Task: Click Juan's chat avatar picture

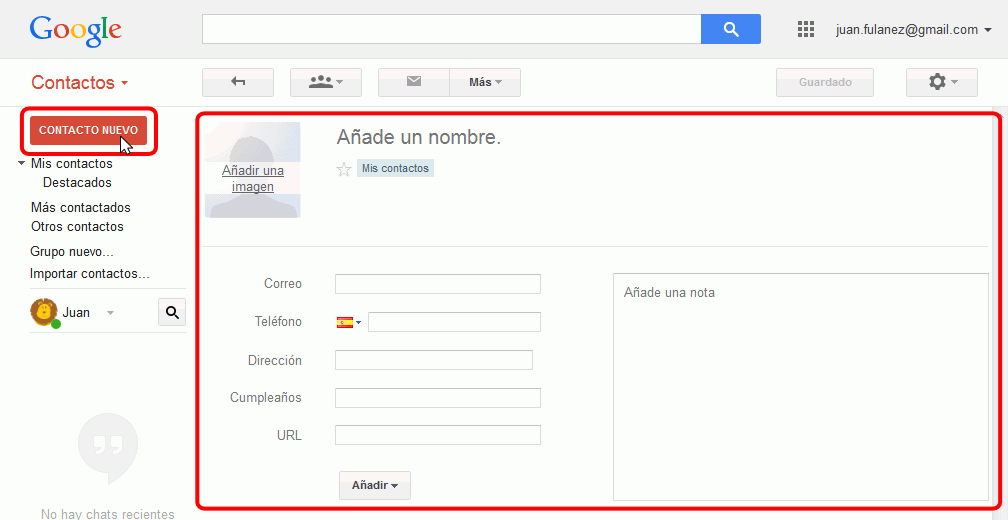Action: click(x=44, y=312)
